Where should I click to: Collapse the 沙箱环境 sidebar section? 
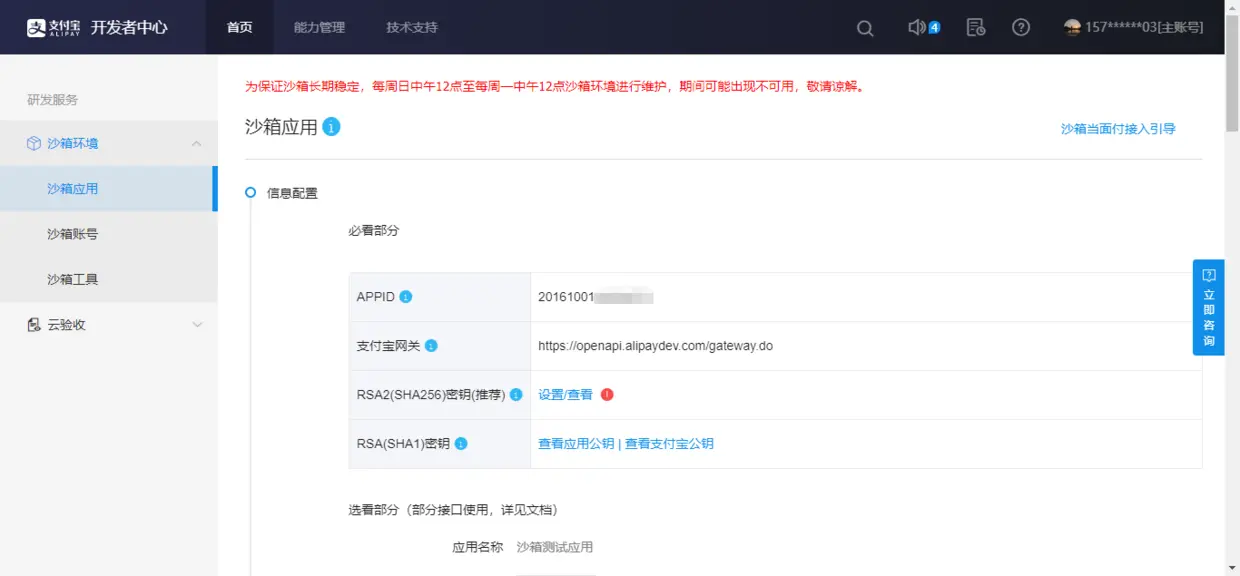click(197, 144)
